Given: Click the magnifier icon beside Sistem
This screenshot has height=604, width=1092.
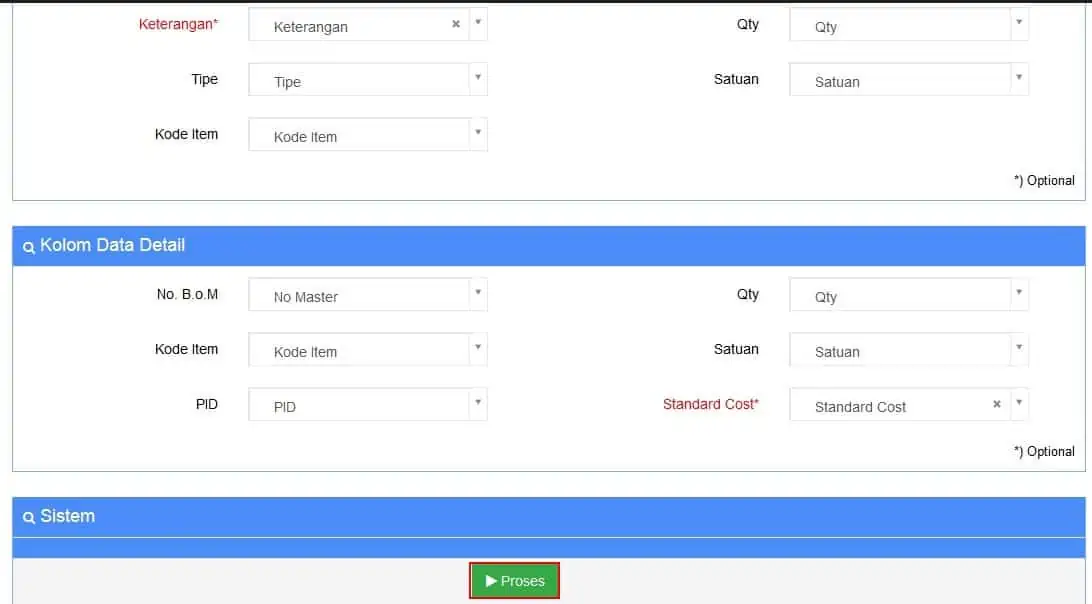Looking at the screenshot, I should click(x=29, y=518).
